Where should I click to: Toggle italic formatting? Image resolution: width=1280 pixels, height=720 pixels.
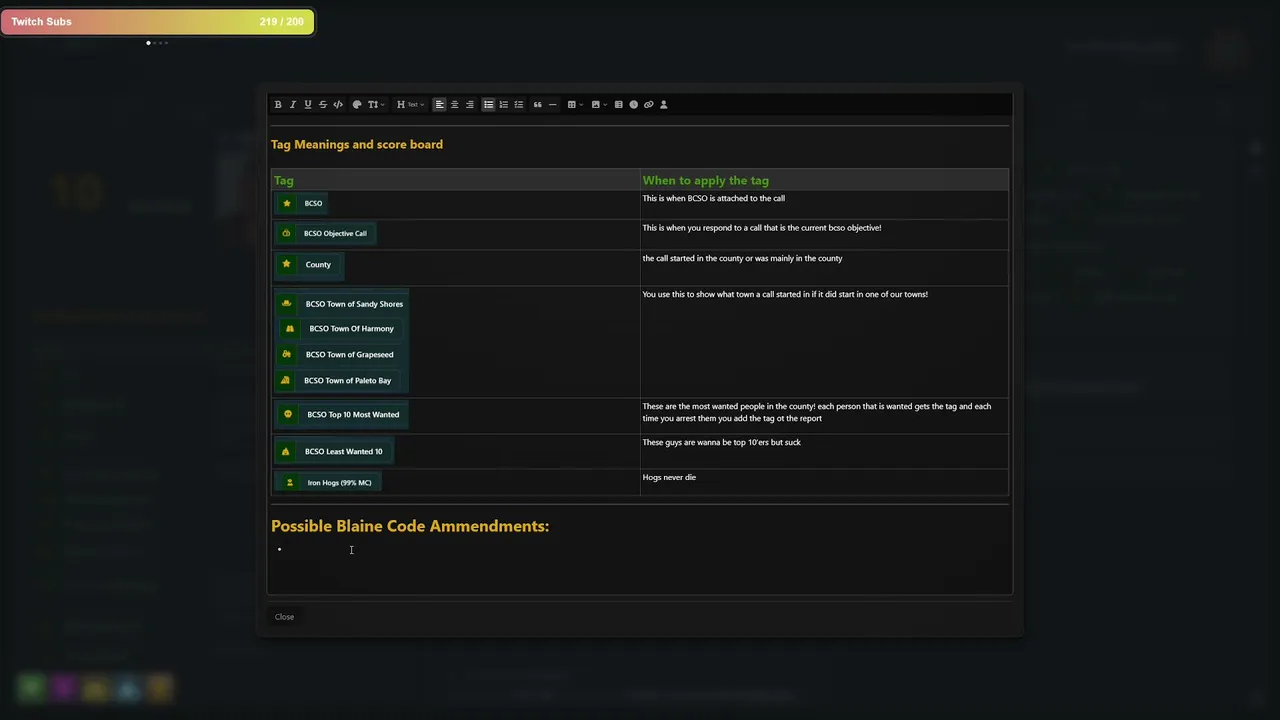pos(293,104)
